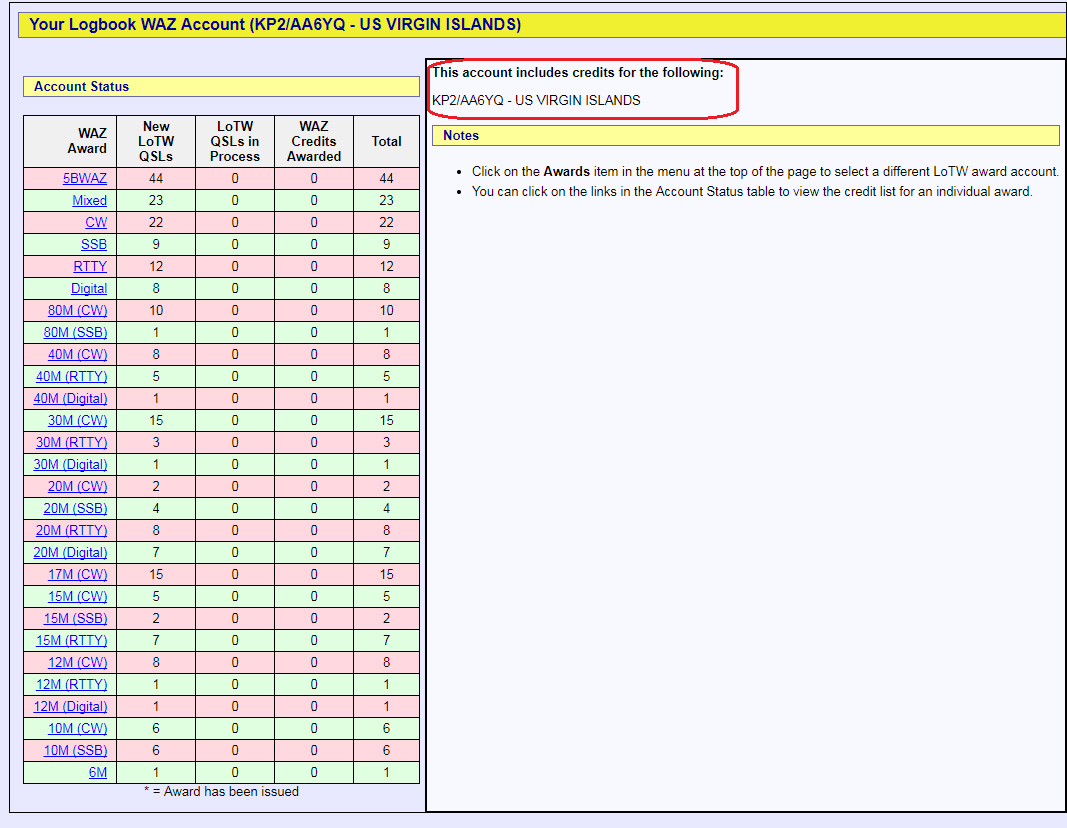Click the KP2/AA6YQ - US VIRGIN ISLANDS text

[x=536, y=100]
